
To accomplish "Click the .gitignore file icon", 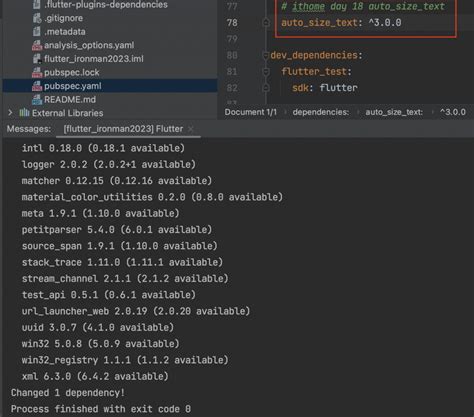I will coord(37,18).
